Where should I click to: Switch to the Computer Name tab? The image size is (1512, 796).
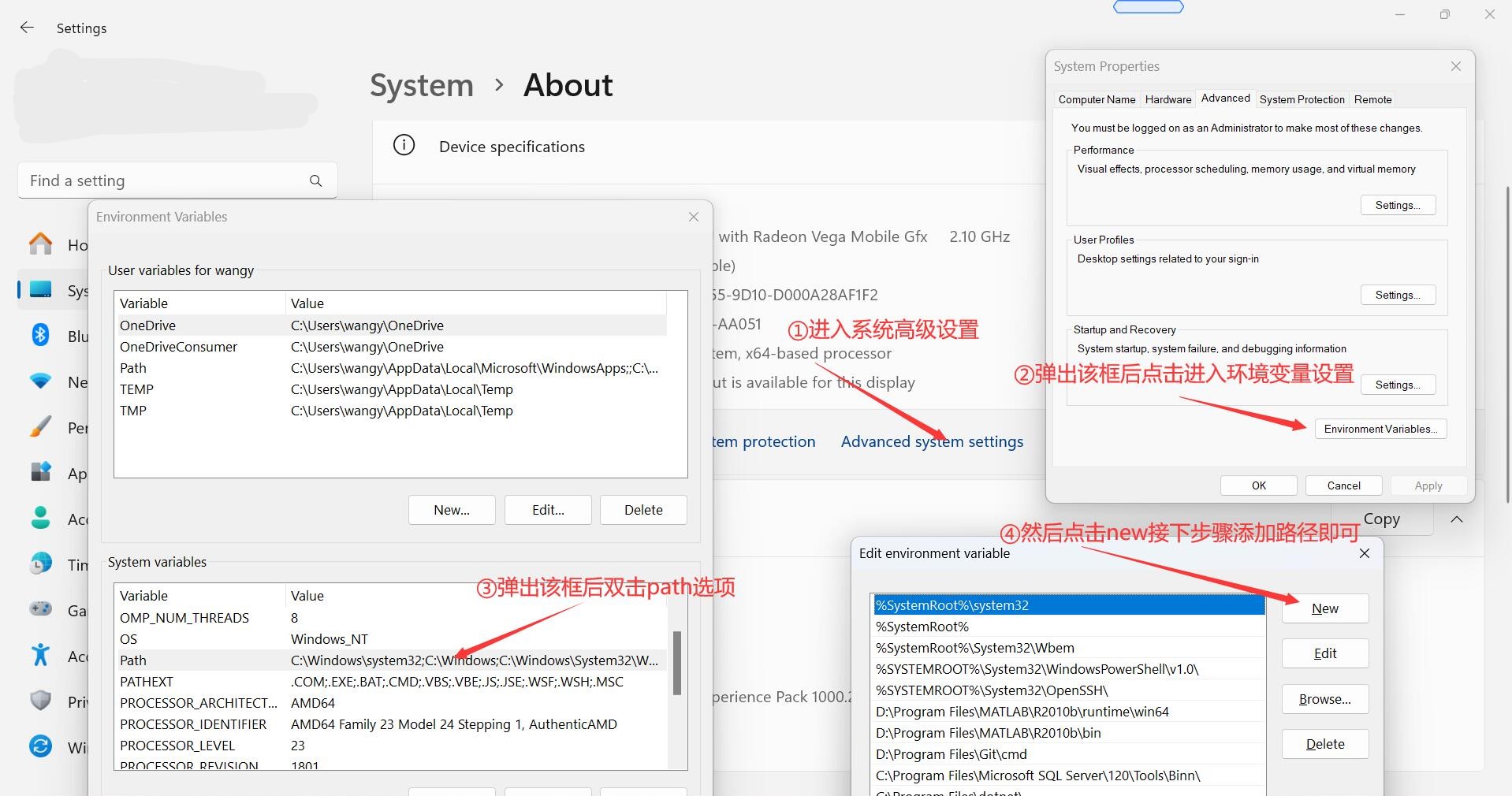1097,99
